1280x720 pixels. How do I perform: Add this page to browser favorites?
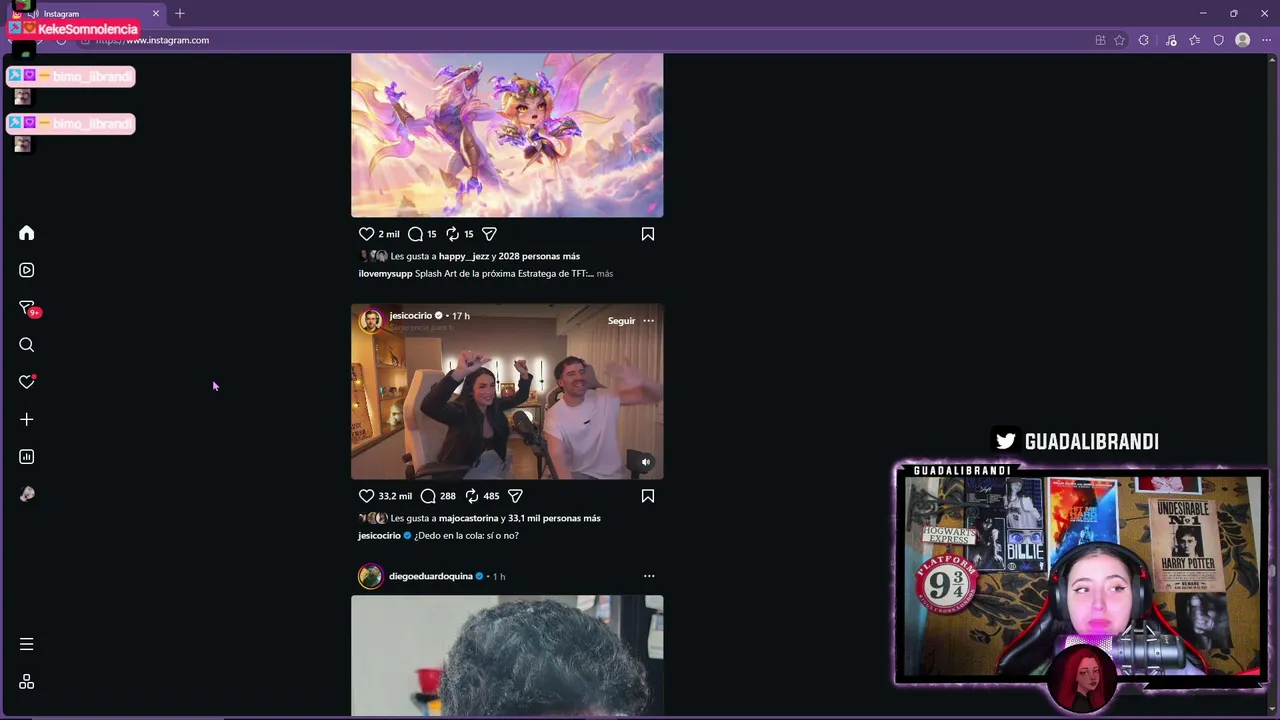(1119, 41)
